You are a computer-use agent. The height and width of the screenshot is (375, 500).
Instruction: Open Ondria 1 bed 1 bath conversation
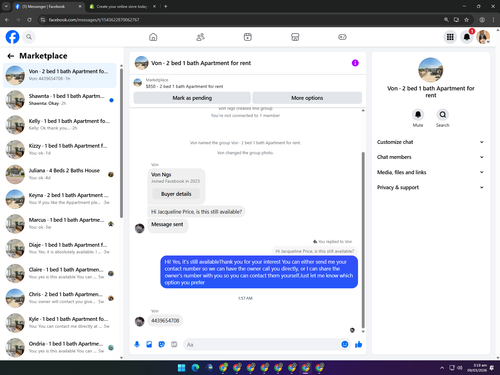(60, 347)
